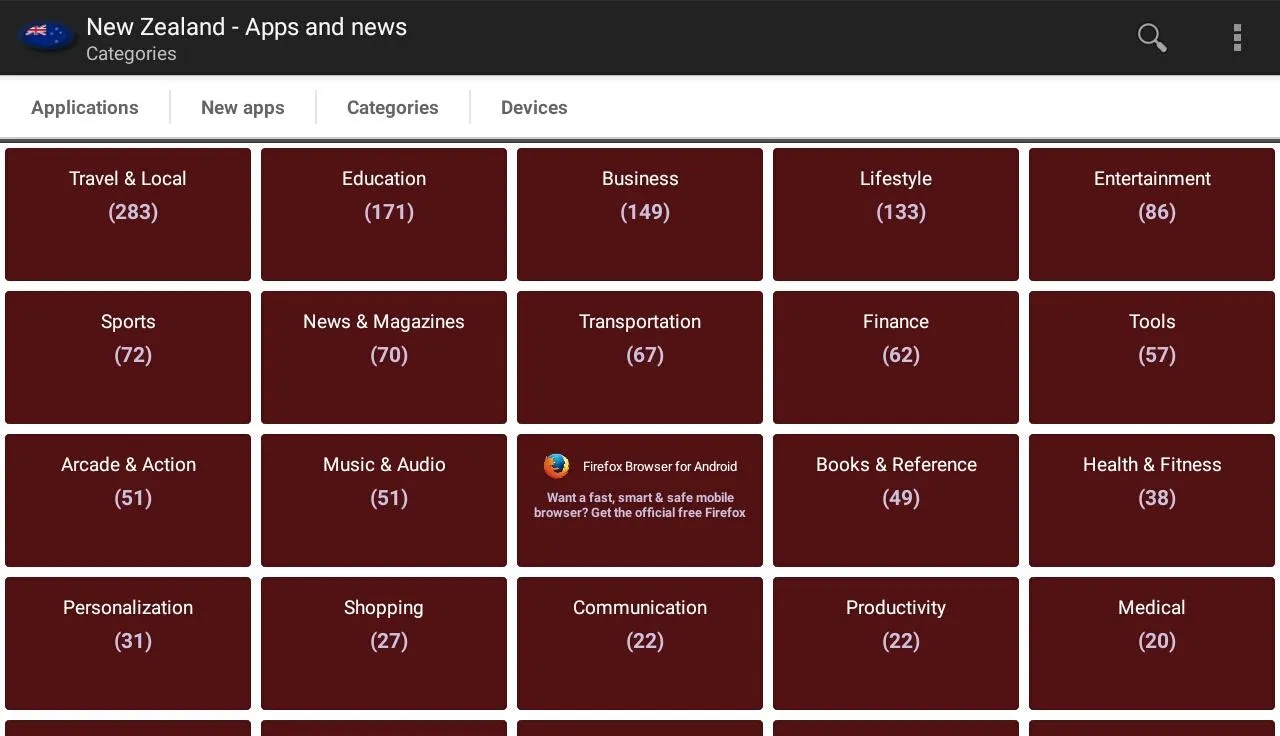
Task: Browse the Sports category
Action: (x=128, y=357)
